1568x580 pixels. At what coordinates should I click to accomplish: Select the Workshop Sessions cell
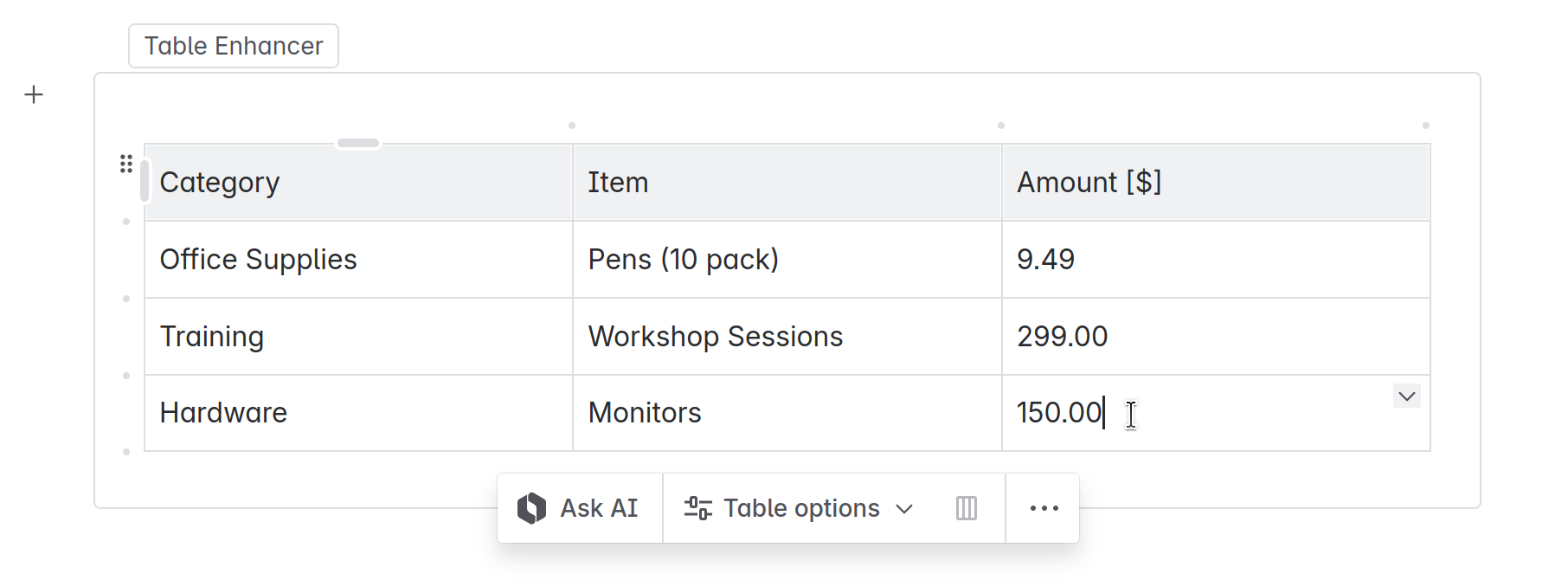(787, 337)
